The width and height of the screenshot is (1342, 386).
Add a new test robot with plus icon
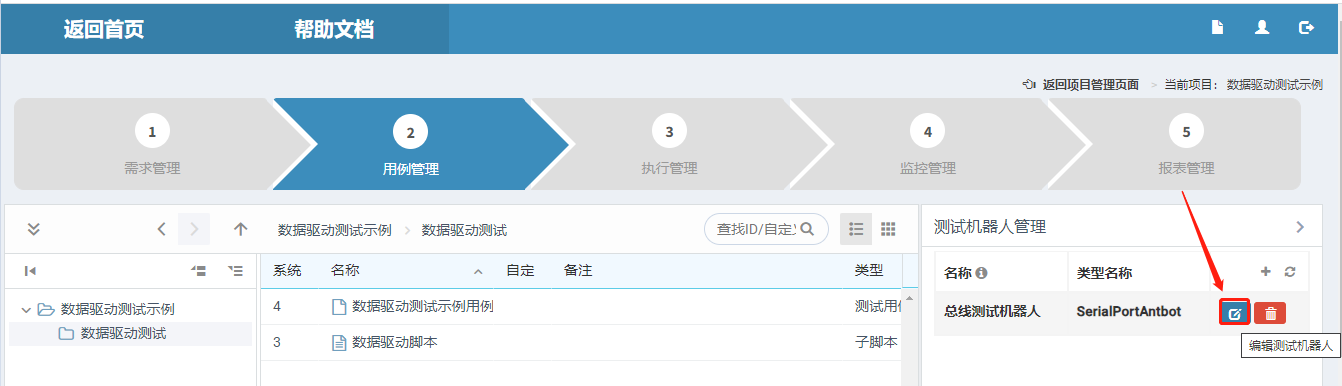click(1265, 272)
